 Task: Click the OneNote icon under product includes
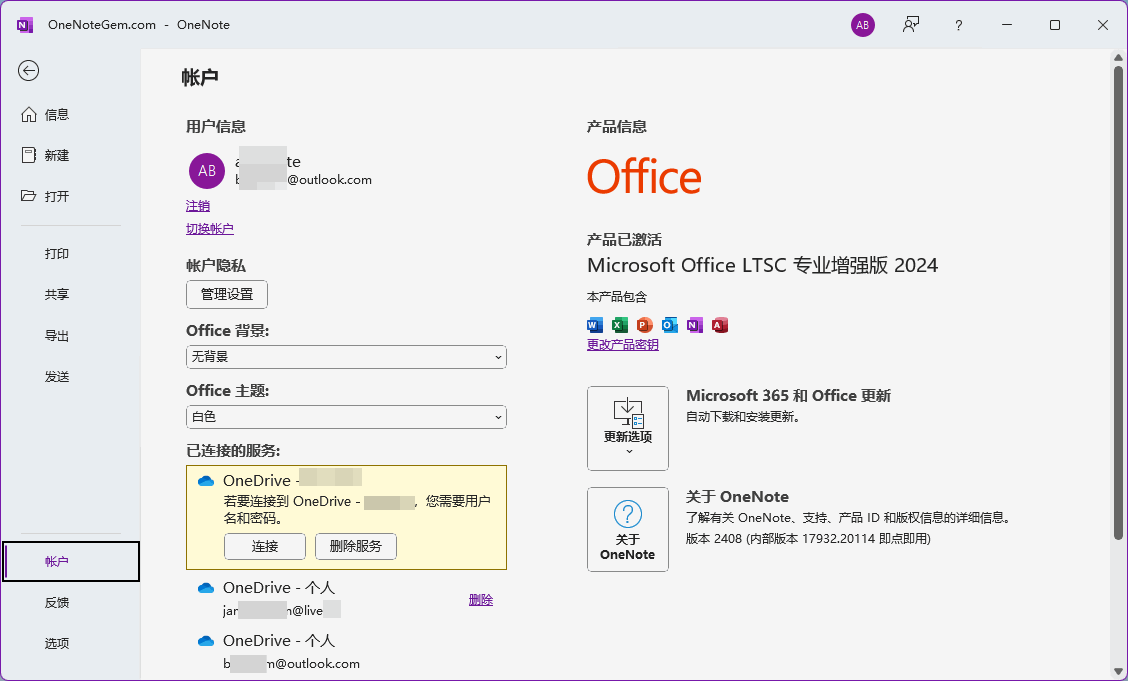point(694,325)
